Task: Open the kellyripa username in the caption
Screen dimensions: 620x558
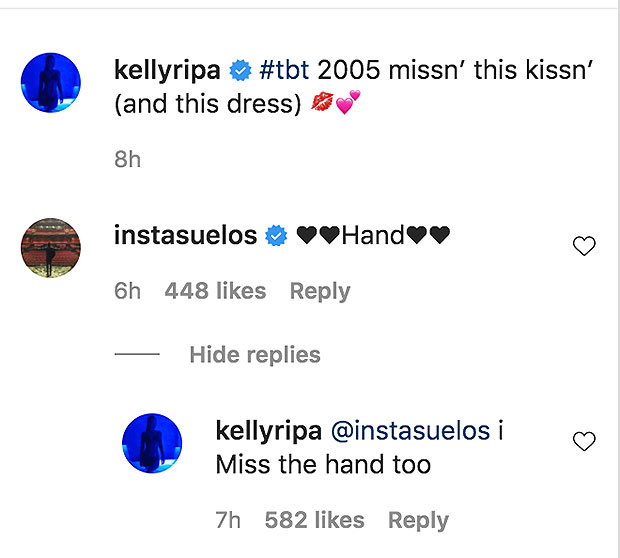Action: point(169,72)
